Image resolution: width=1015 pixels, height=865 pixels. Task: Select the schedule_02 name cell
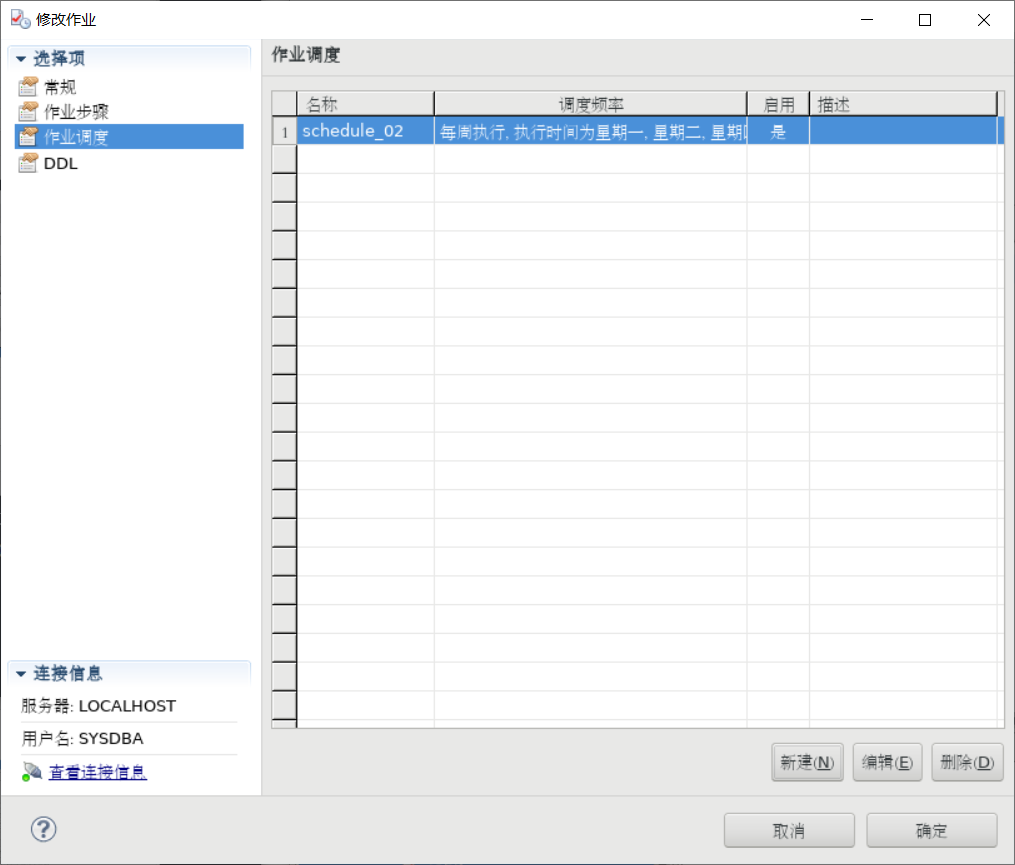coord(366,131)
